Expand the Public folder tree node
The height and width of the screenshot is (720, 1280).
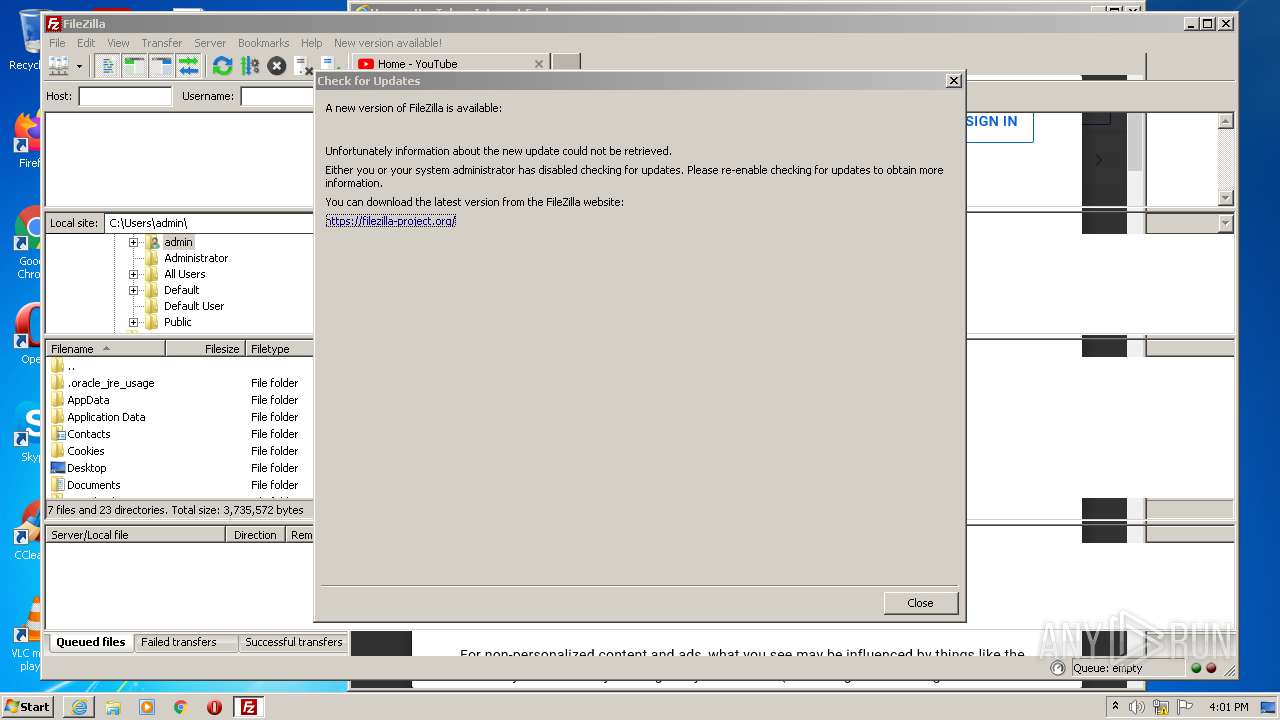point(133,322)
